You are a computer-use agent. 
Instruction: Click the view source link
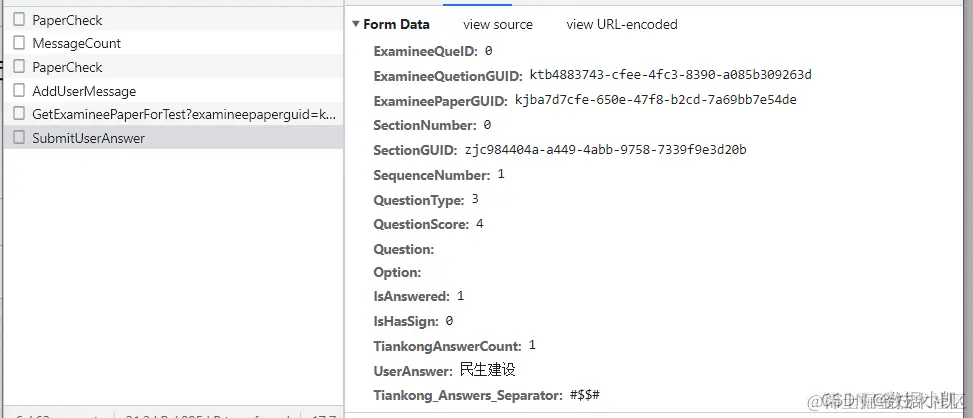pyautogui.click(x=498, y=24)
